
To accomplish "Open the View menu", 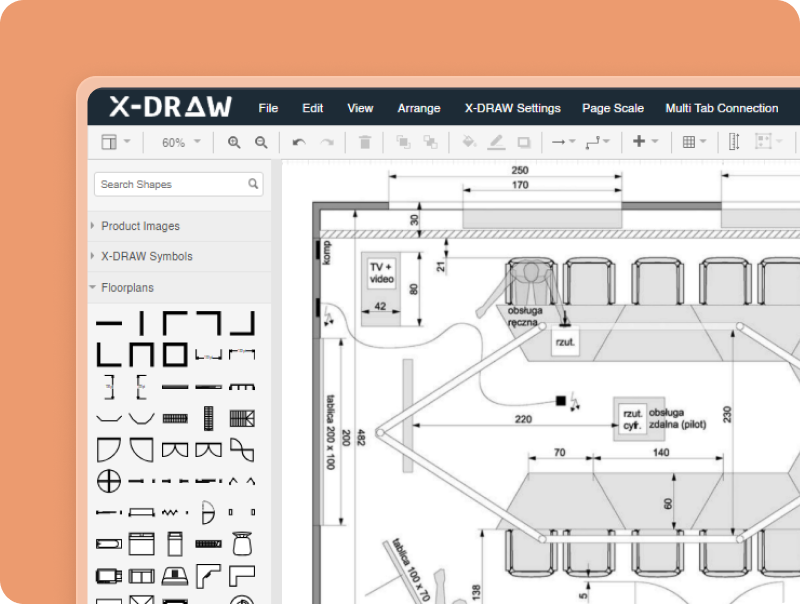I will coord(360,108).
